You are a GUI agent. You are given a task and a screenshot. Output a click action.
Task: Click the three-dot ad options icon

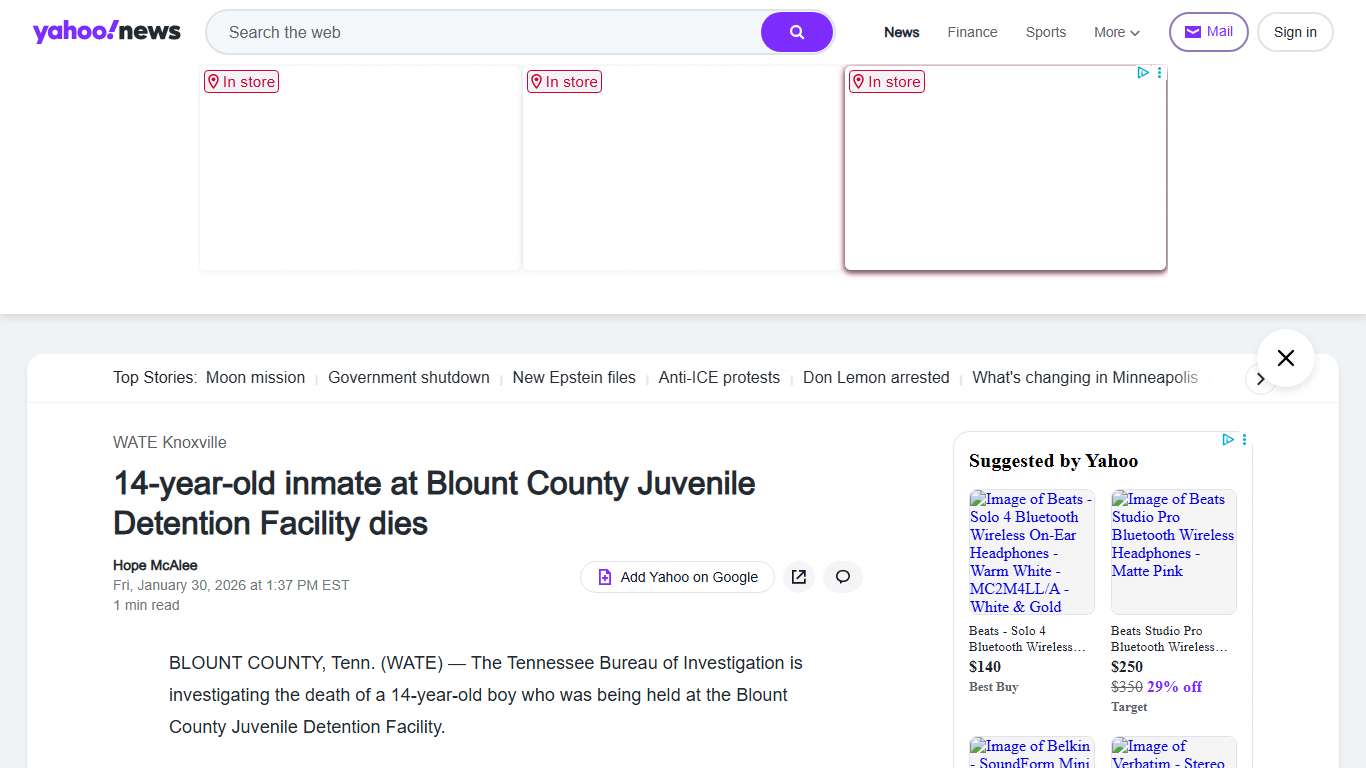tap(1159, 72)
